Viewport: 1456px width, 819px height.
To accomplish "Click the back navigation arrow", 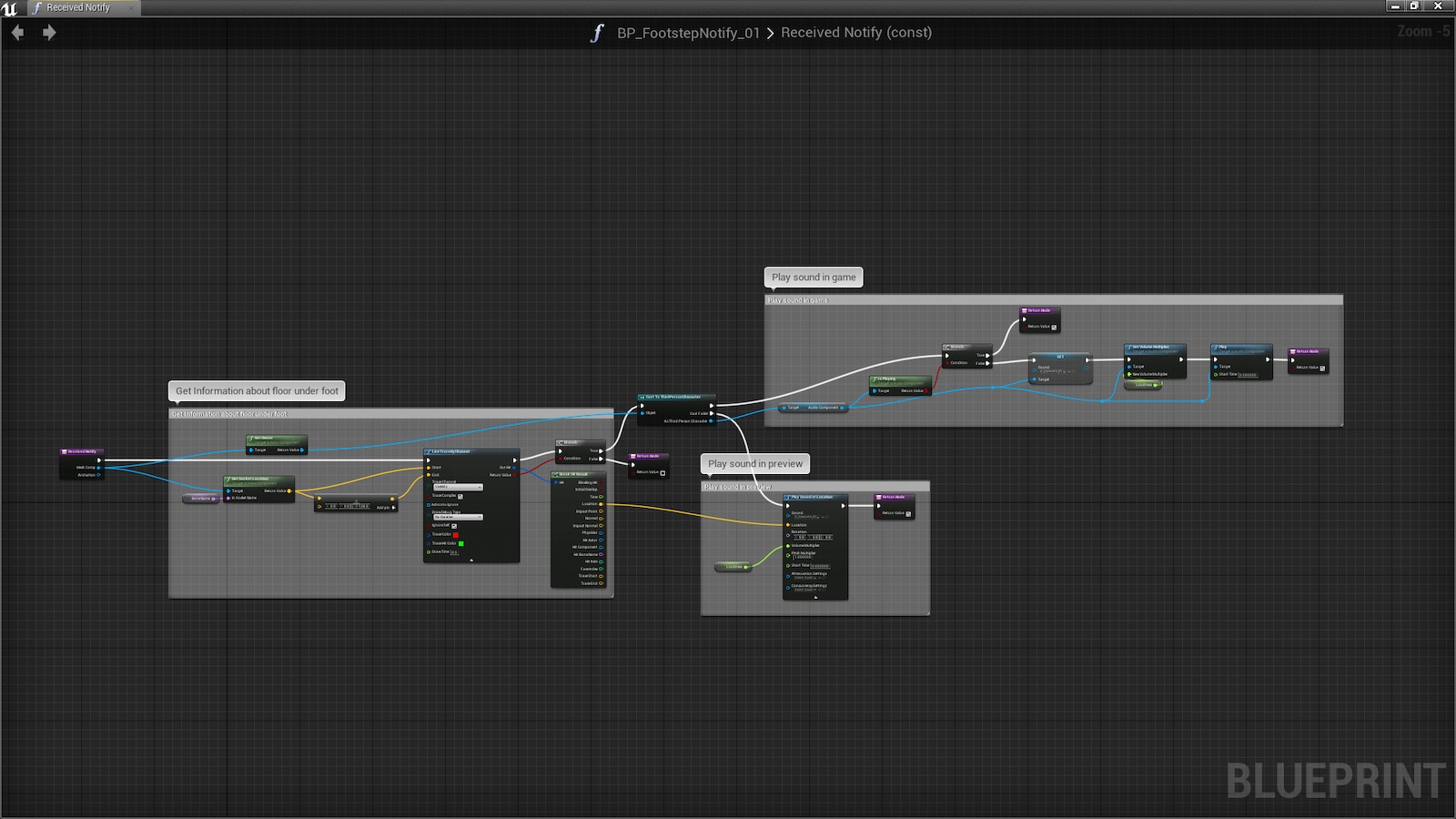I will [16, 32].
